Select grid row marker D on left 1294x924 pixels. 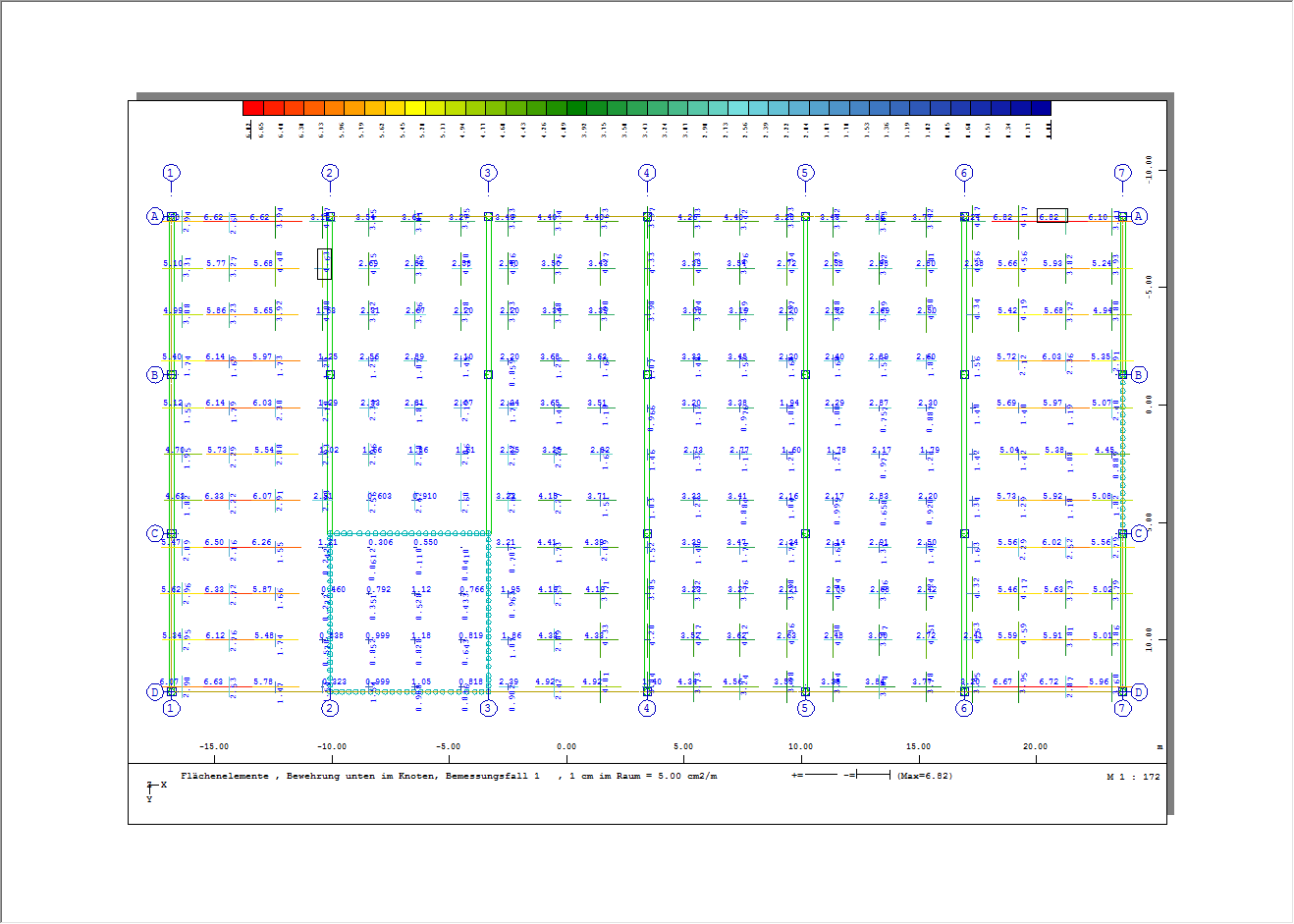tap(154, 692)
